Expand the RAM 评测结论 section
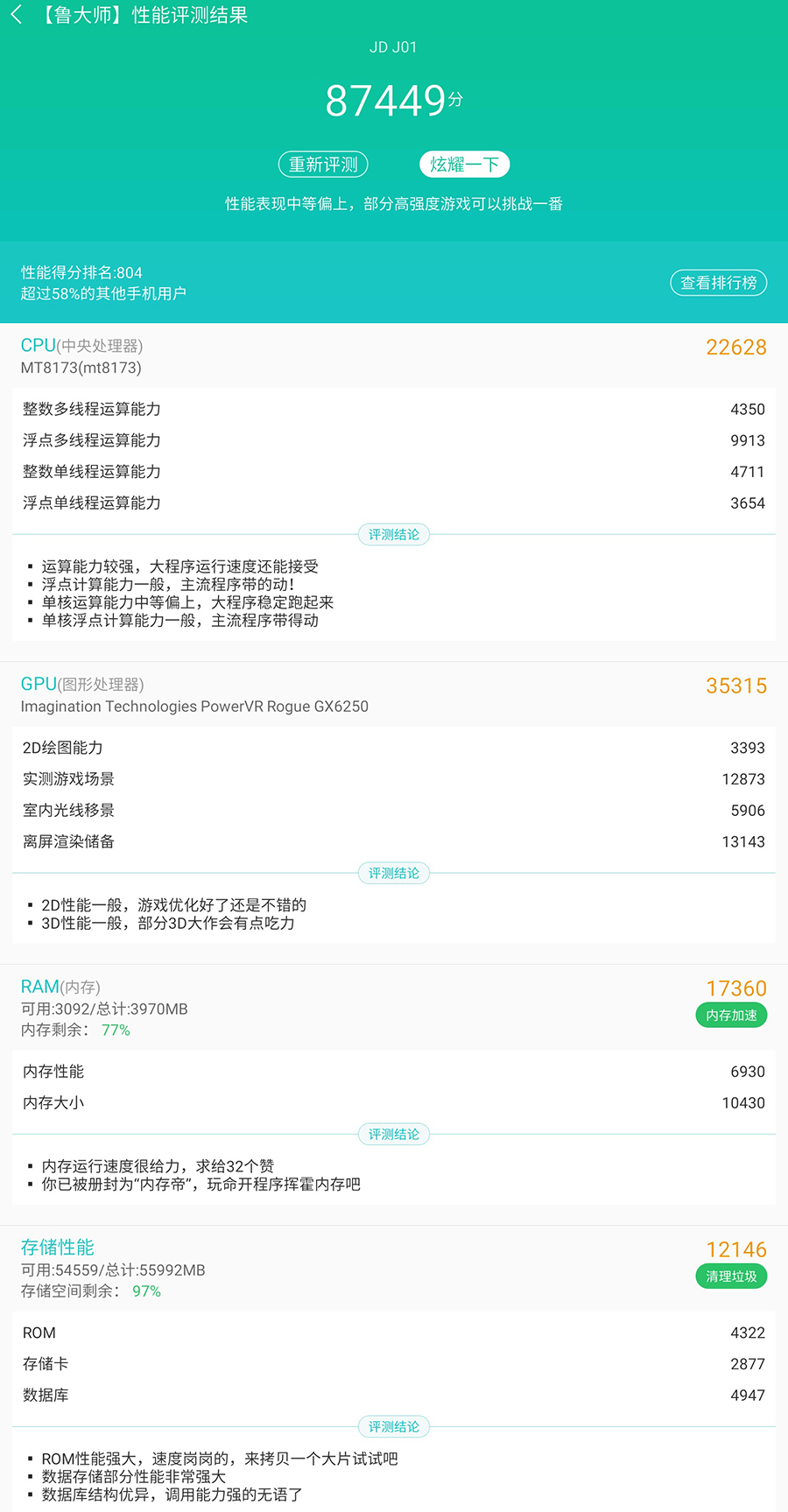 (394, 1134)
